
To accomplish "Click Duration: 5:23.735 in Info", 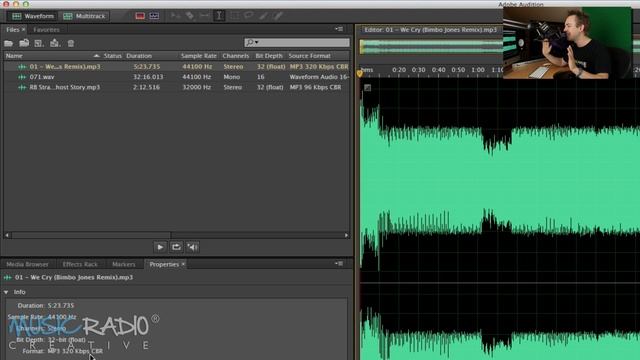I will click(46, 306).
